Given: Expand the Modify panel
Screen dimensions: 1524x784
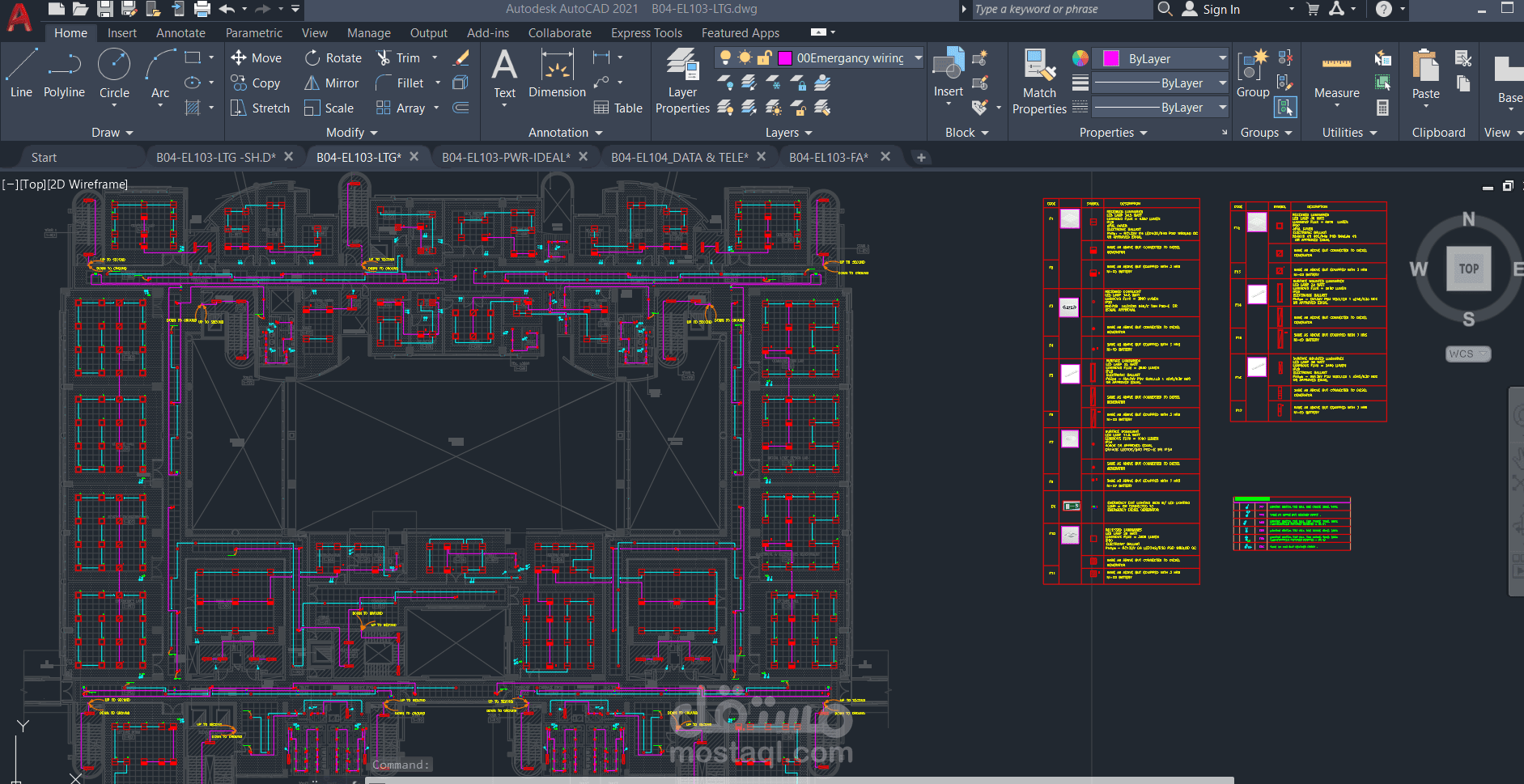Looking at the screenshot, I should tap(351, 133).
